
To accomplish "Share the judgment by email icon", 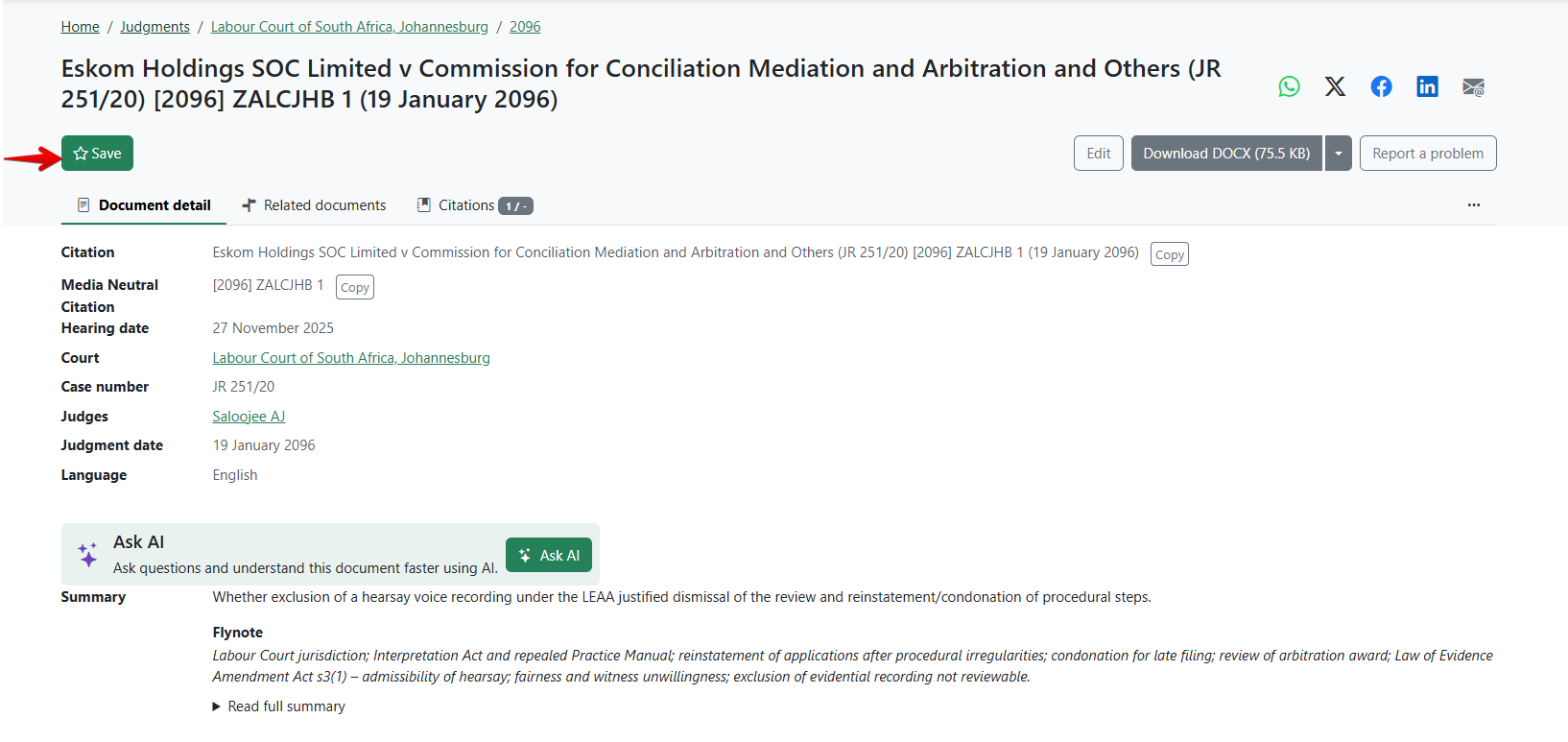I will [x=1473, y=86].
